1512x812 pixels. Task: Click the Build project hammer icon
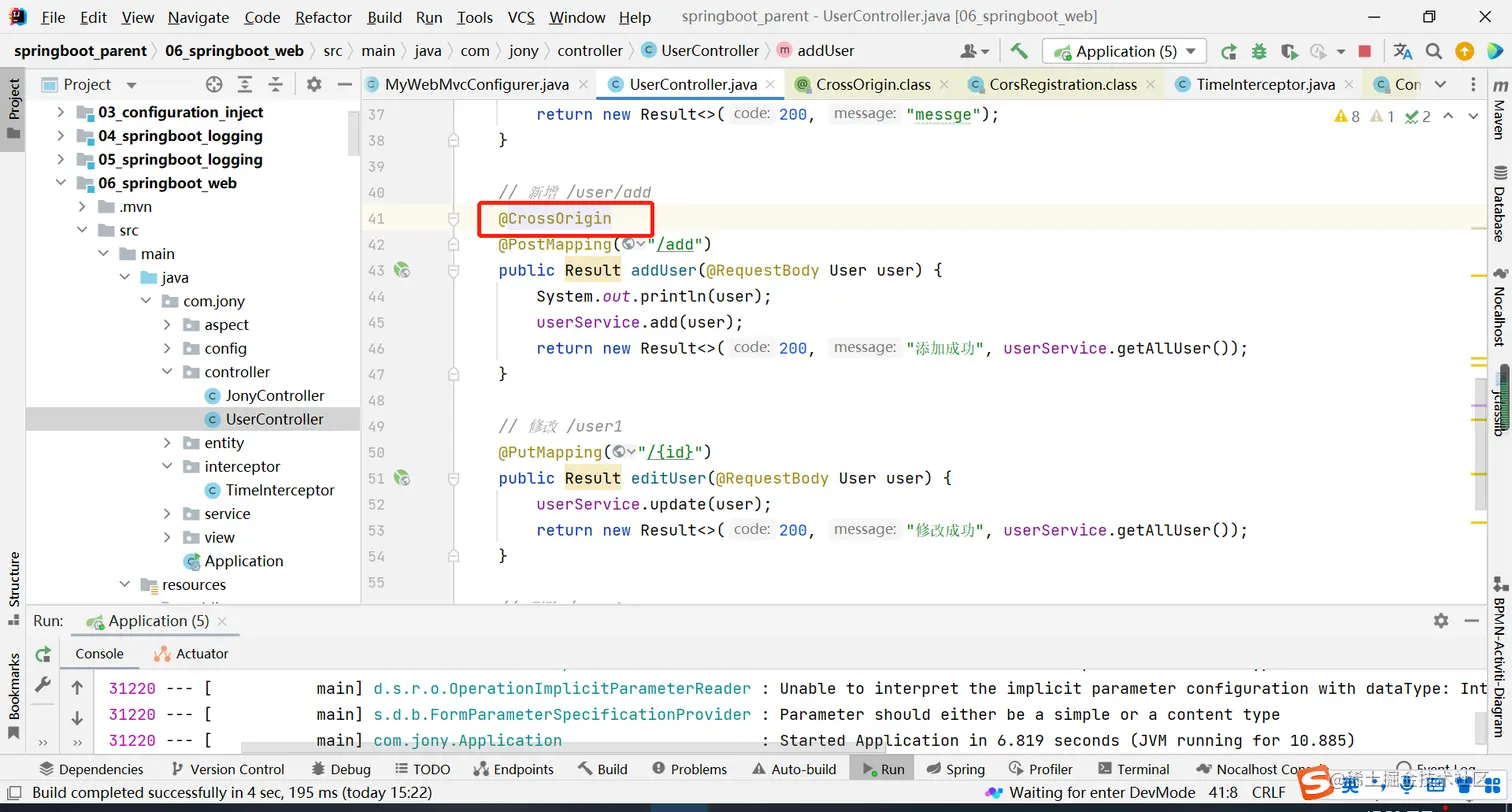pyautogui.click(x=1019, y=51)
